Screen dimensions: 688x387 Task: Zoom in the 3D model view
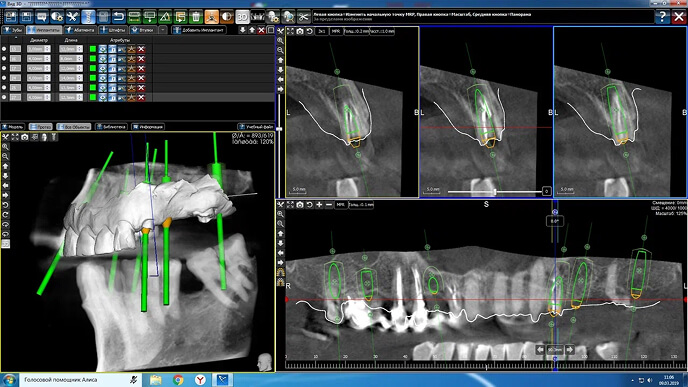(5, 147)
